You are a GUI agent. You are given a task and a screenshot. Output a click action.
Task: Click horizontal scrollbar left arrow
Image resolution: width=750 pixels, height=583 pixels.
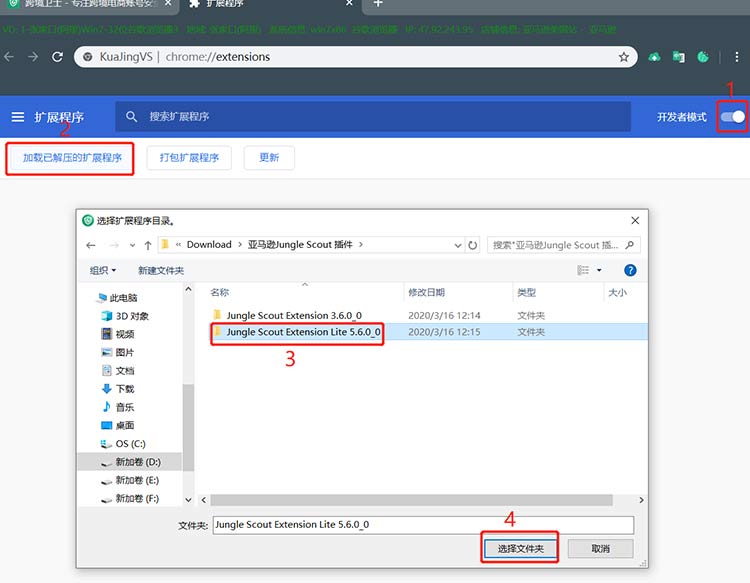(x=204, y=500)
